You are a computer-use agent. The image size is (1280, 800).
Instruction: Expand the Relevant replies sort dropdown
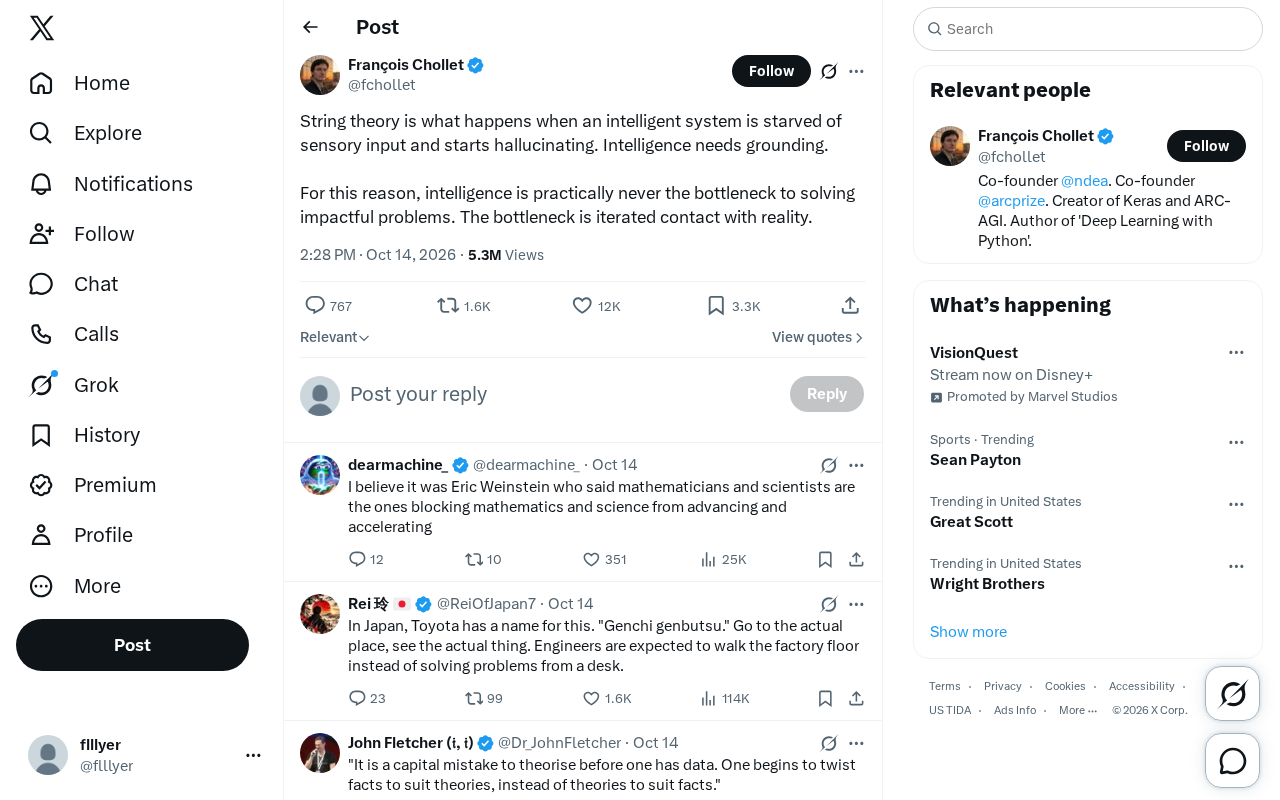(x=335, y=337)
